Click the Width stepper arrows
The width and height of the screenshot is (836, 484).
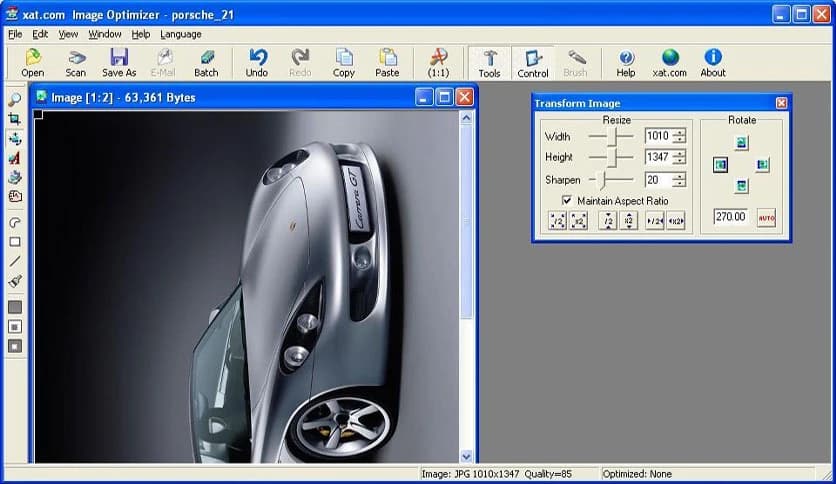pyautogui.click(x=679, y=136)
